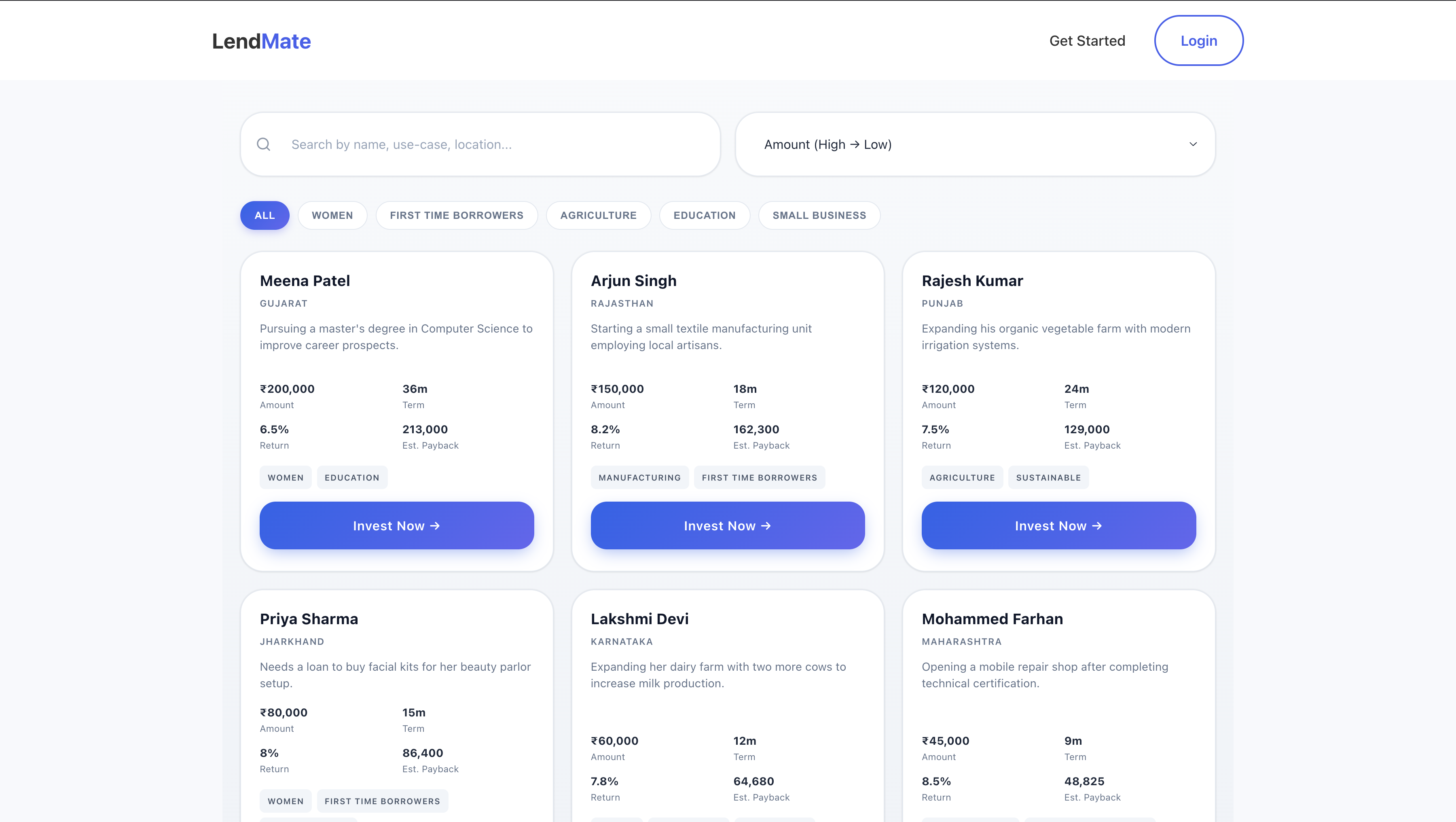1456x822 pixels.
Task: Toggle the AGRICULTURE filter
Action: coord(598,215)
